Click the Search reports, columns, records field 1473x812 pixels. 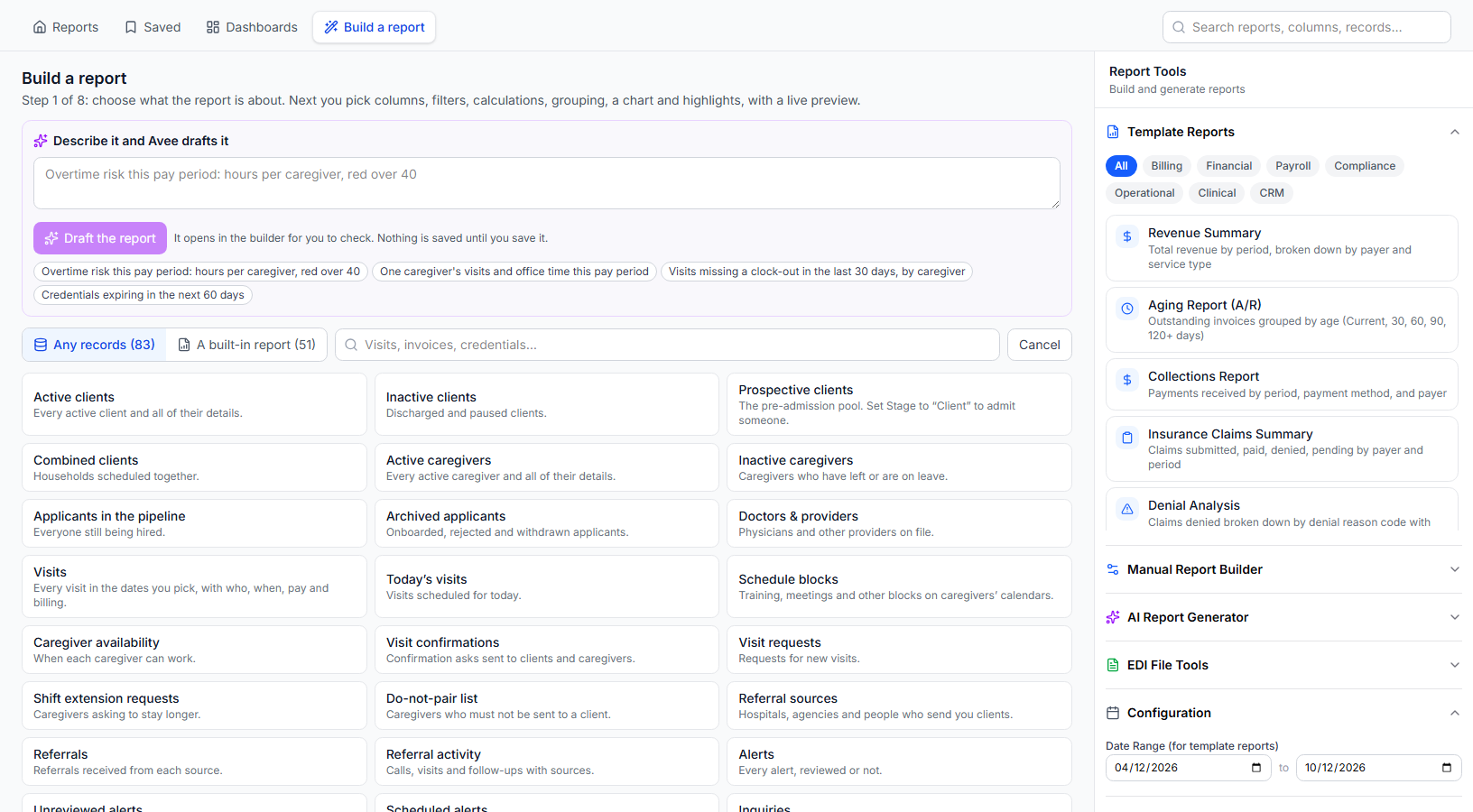click(1307, 27)
